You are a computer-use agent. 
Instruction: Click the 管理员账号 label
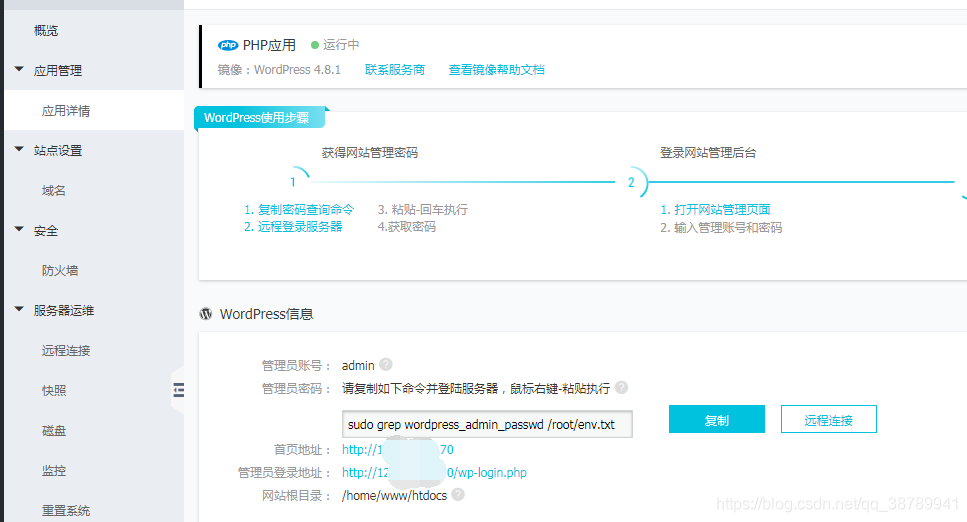[x=296, y=365]
